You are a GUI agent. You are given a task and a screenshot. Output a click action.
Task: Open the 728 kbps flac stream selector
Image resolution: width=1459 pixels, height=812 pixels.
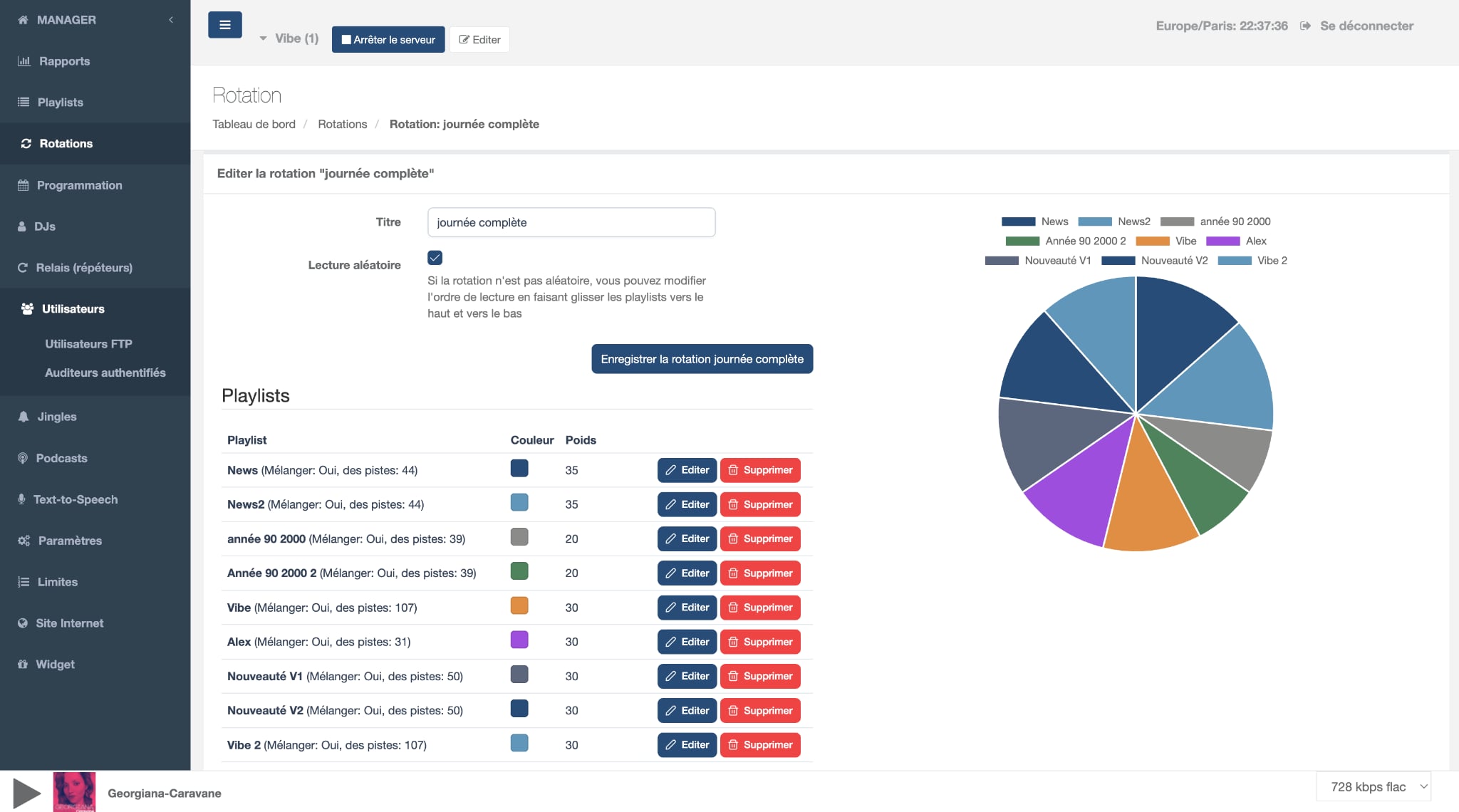coord(1374,786)
